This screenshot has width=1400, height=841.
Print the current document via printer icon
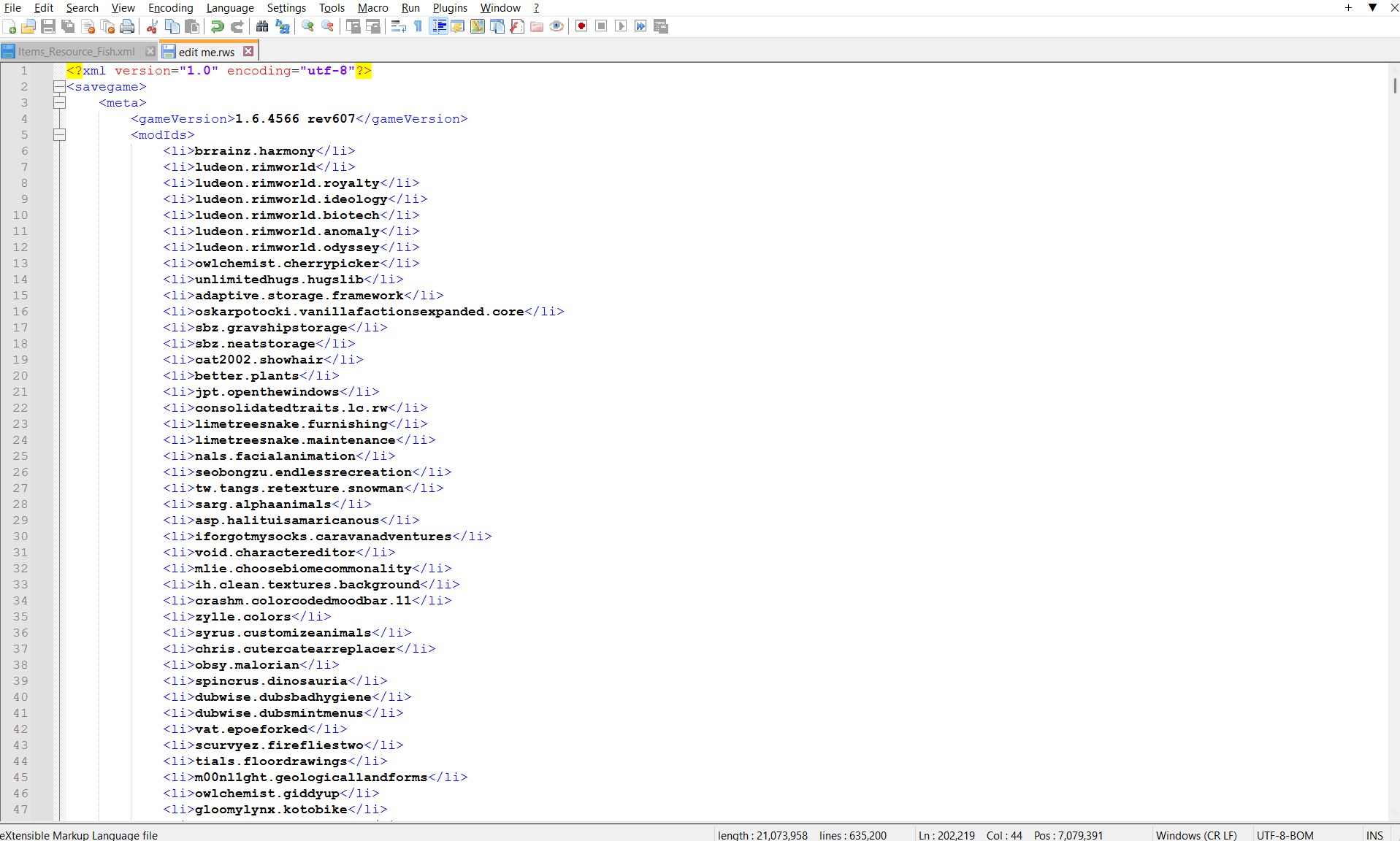pyautogui.click(x=127, y=26)
